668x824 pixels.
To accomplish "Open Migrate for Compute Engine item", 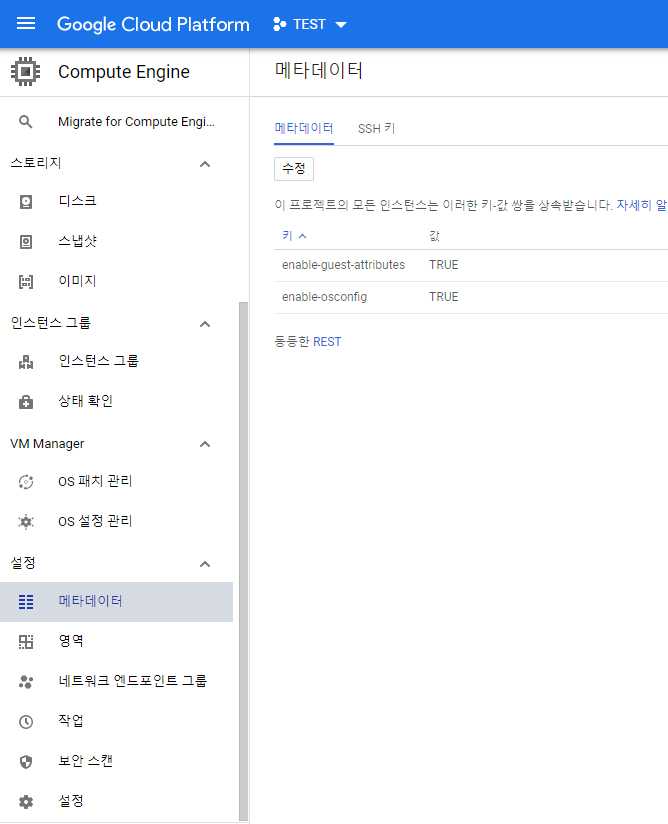I will pos(136,122).
